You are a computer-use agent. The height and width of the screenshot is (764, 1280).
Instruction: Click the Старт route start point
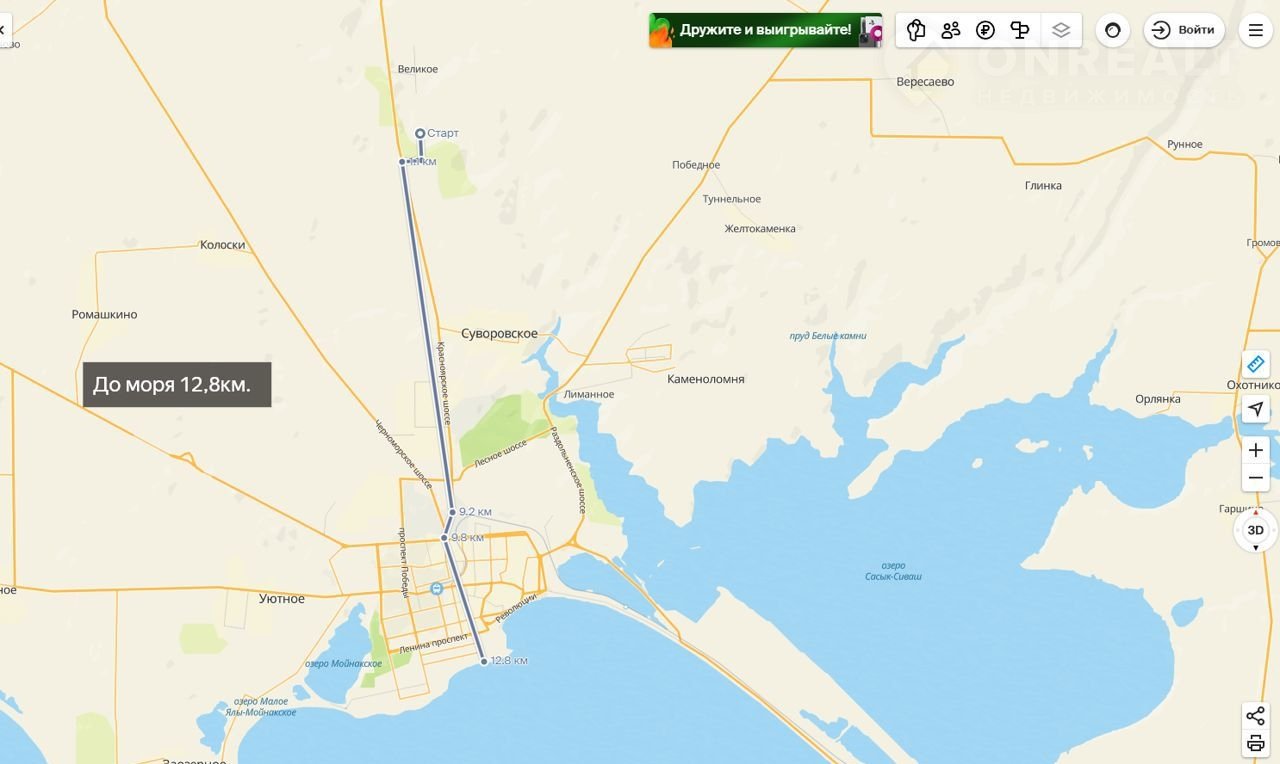[421, 133]
